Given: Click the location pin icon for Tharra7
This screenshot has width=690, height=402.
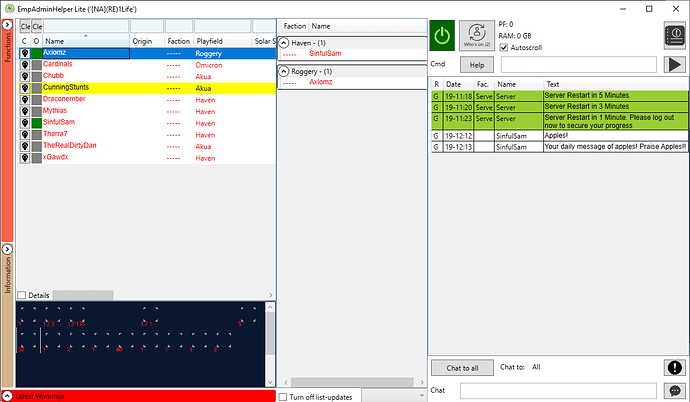Looking at the screenshot, I should point(25,135).
